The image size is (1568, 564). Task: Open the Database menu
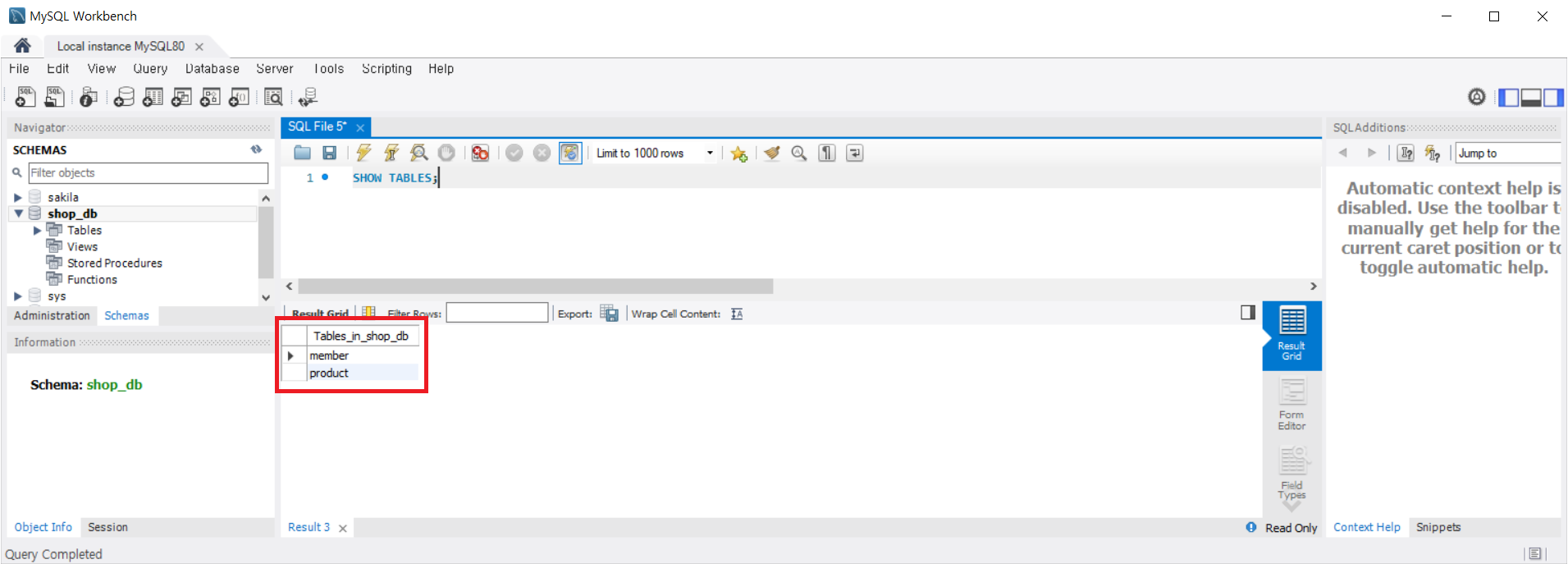pos(212,69)
